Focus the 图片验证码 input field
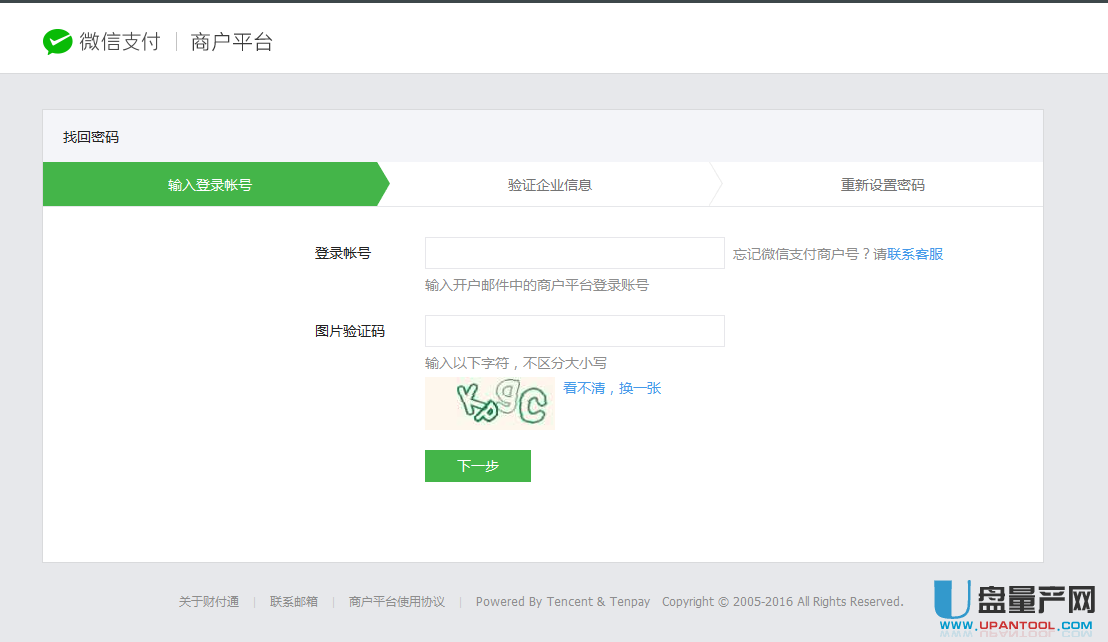Screen dimensions: 1108x642 tap(574, 331)
